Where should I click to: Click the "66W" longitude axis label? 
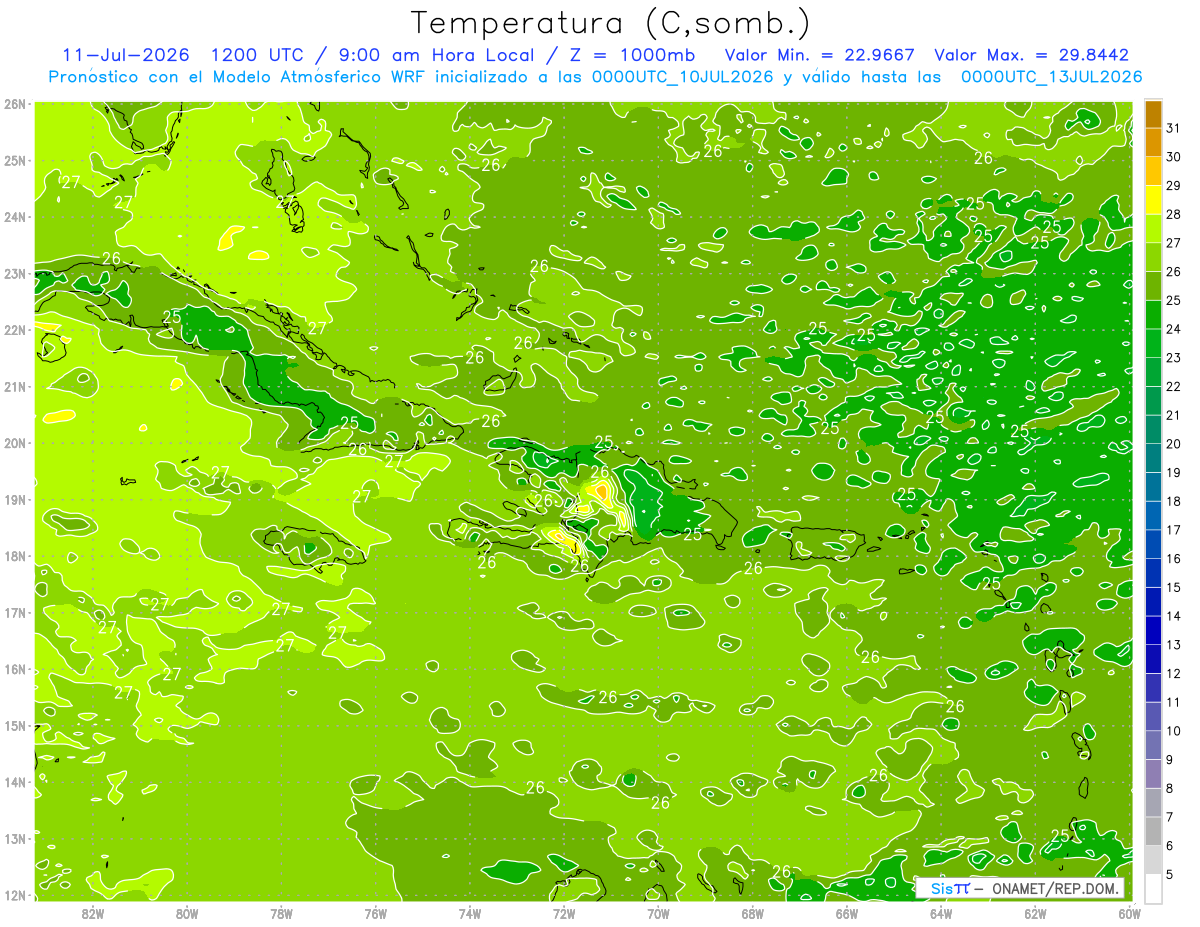[x=847, y=913]
